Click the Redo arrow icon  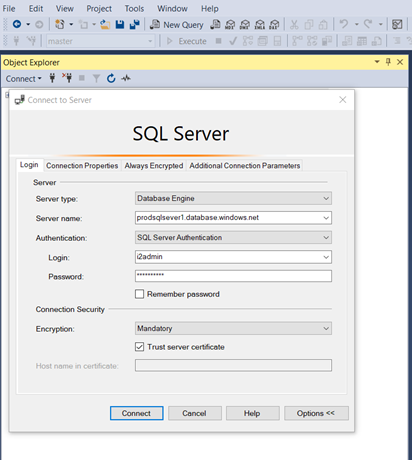[x=368, y=24]
